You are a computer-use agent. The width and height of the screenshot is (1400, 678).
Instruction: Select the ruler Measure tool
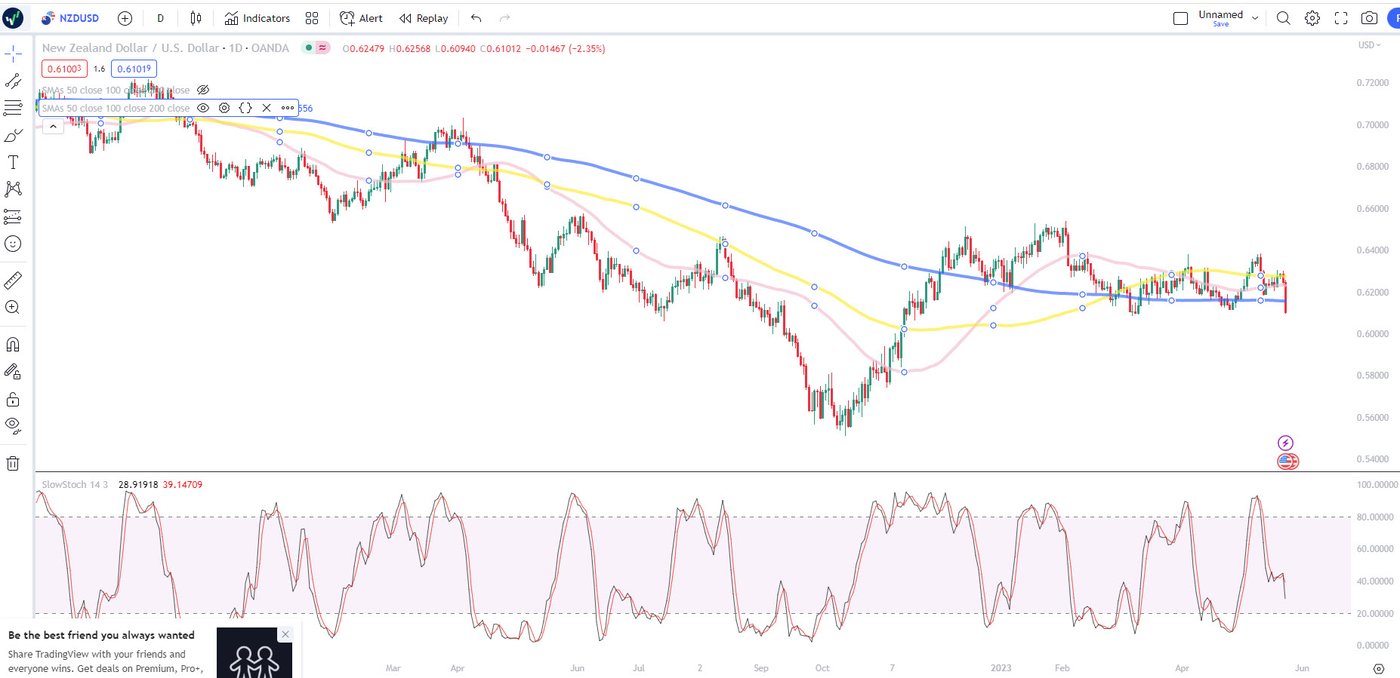click(x=13, y=281)
